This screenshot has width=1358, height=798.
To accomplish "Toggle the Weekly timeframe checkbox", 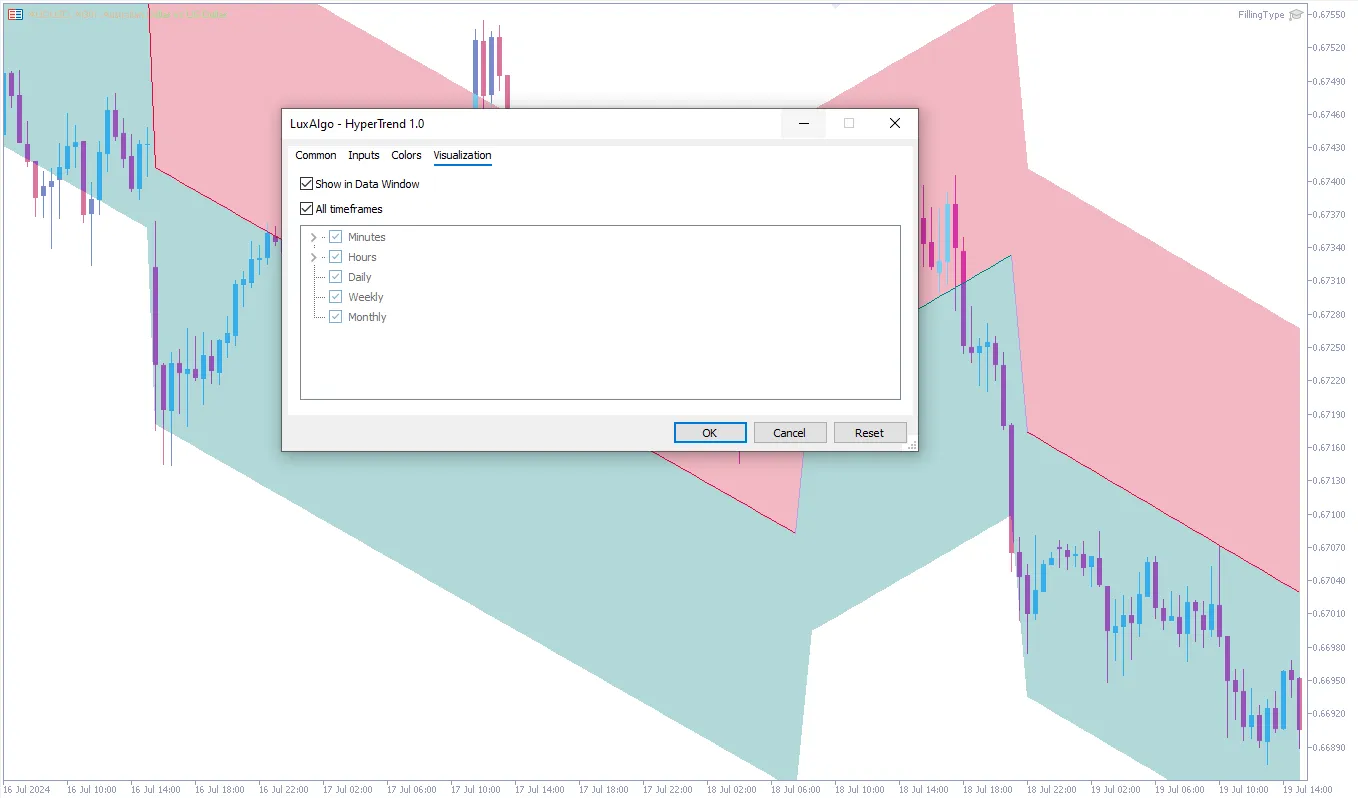I will [x=336, y=297].
